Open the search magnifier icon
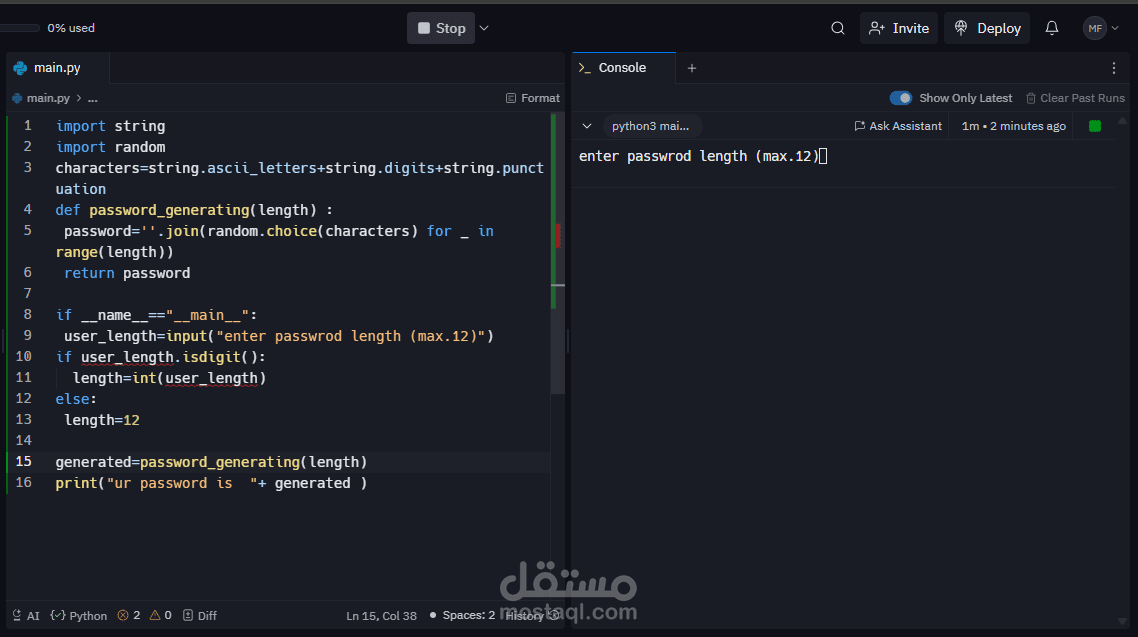 click(838, 28)
